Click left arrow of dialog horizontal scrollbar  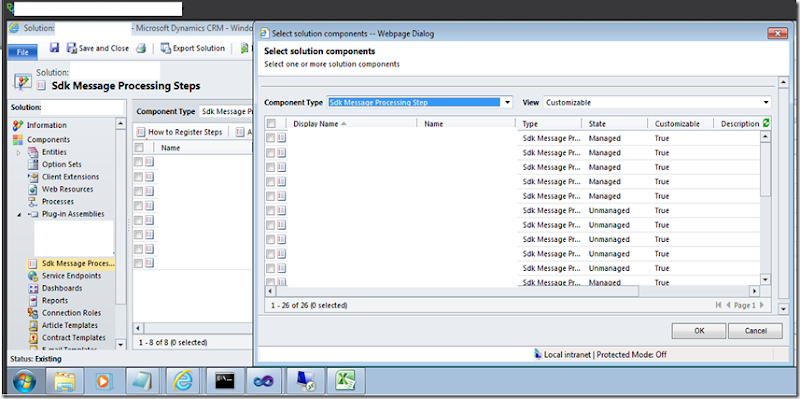point(270,291)
